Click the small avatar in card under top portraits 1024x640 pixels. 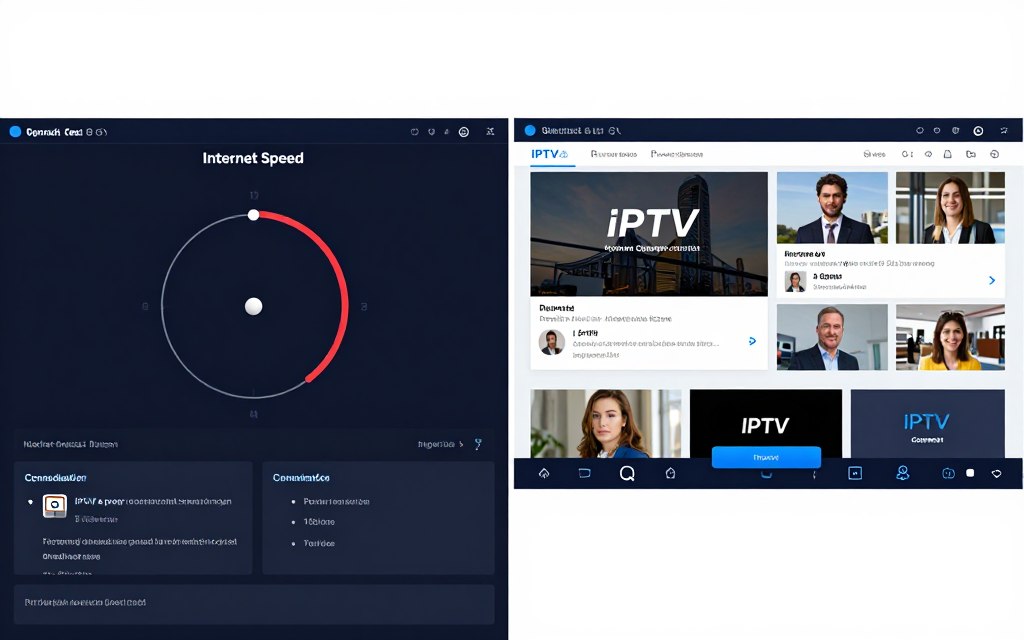(795, 281)
